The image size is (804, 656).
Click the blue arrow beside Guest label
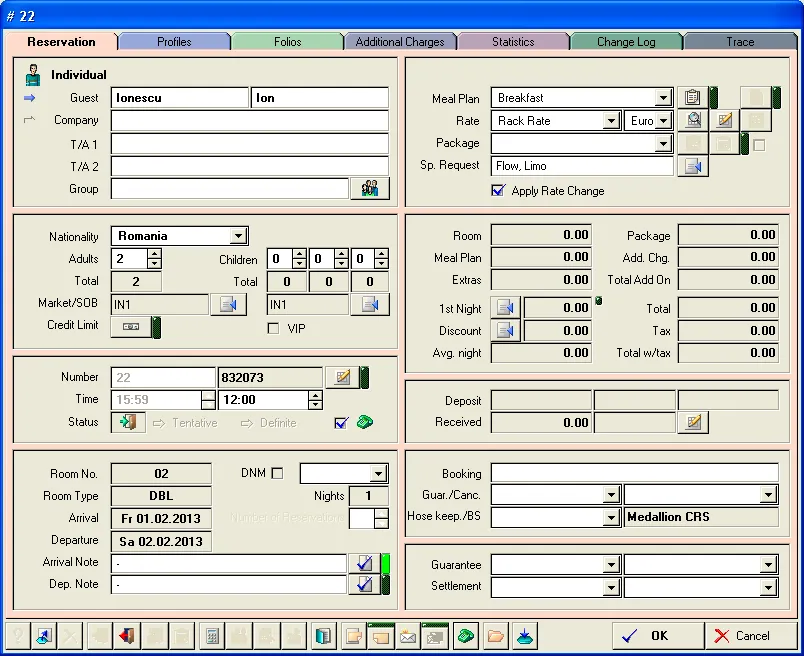(30, 98)
